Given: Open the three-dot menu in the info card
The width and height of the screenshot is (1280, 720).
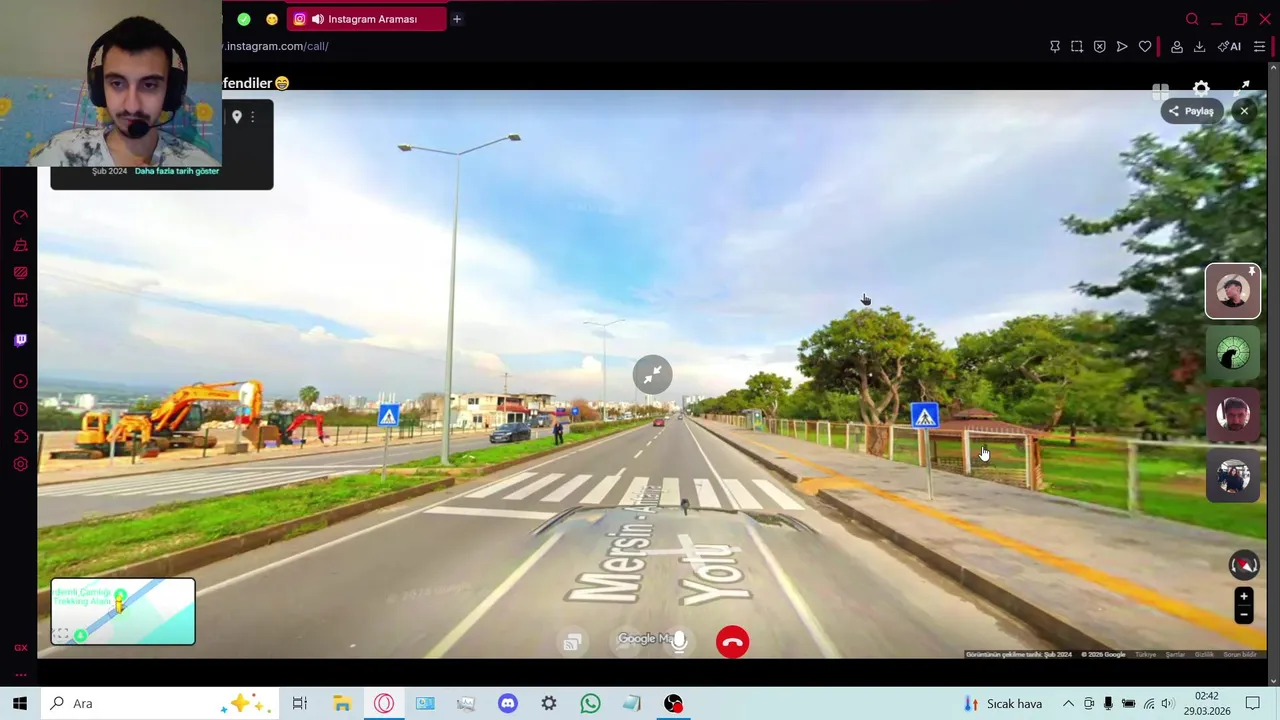Looking at the screenshot, I should [x=253, y=117].
